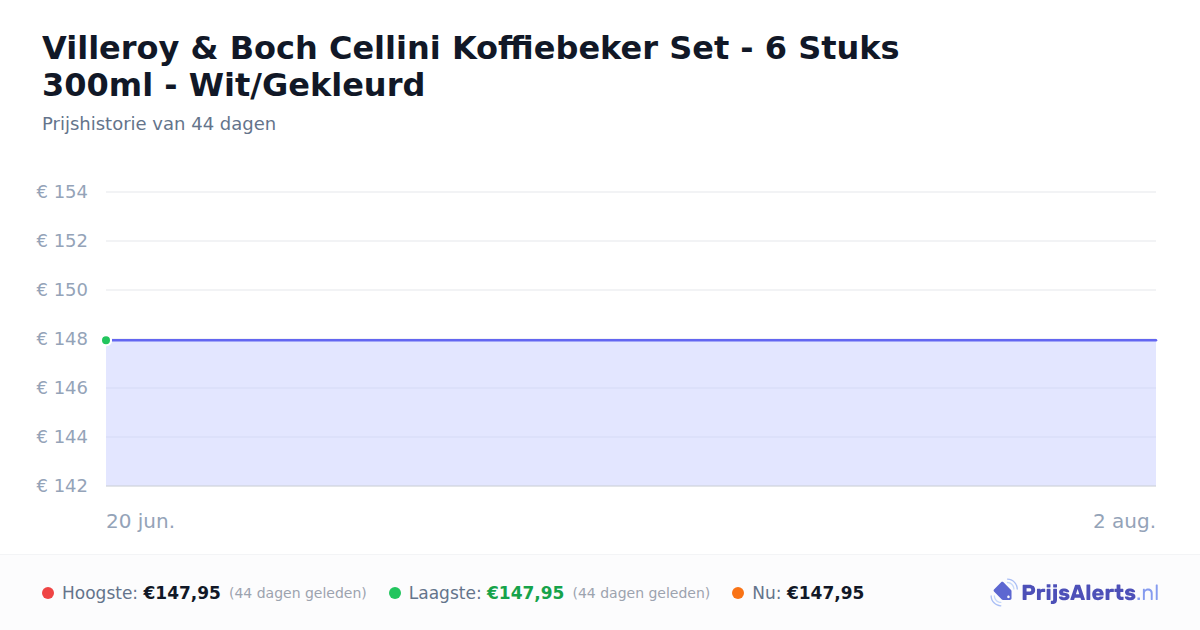Click the € 148 axis label
Screen dimensions: 1200x630
click(x=62, y=339)
